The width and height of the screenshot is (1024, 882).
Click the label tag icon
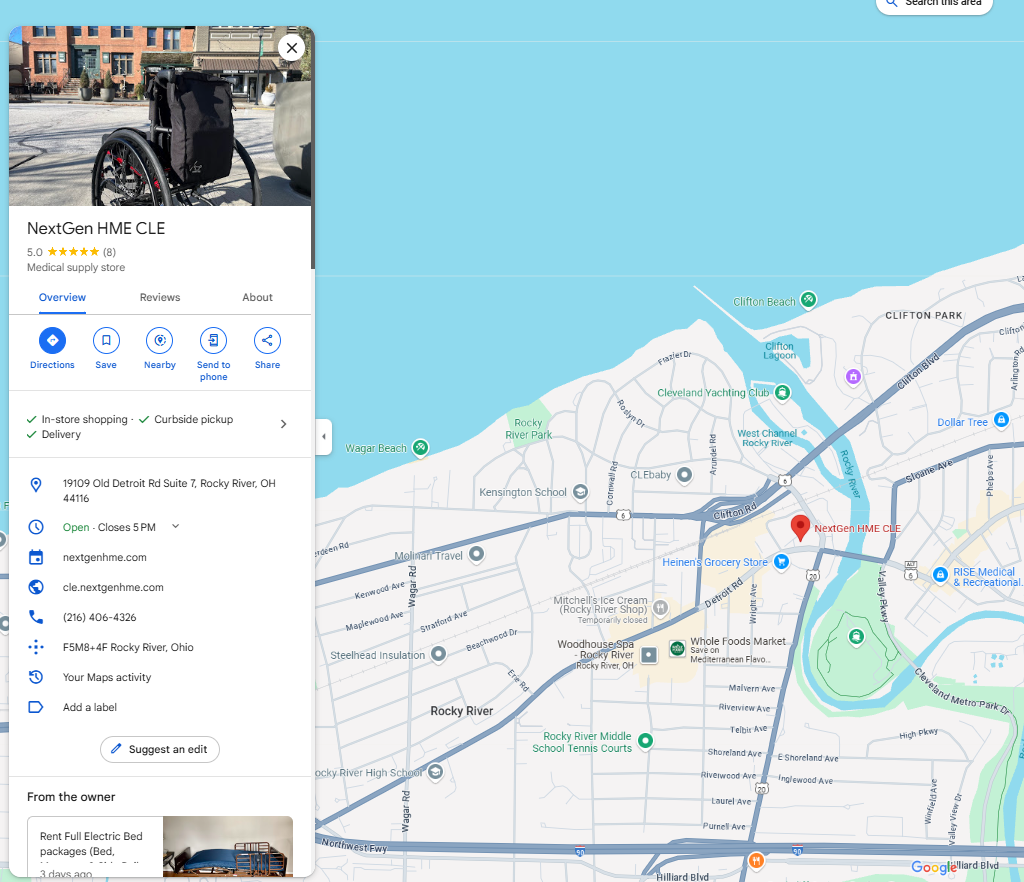point(36,707)
